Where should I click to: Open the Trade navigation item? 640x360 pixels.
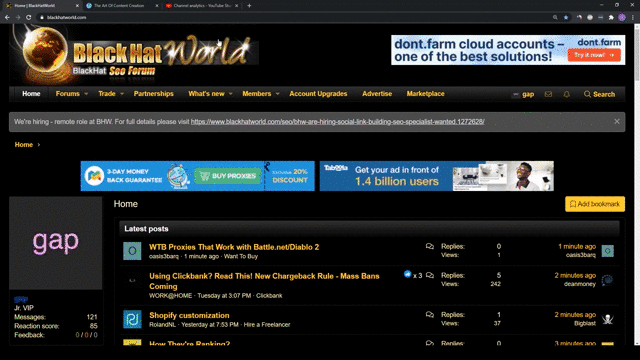click(107, 94)
